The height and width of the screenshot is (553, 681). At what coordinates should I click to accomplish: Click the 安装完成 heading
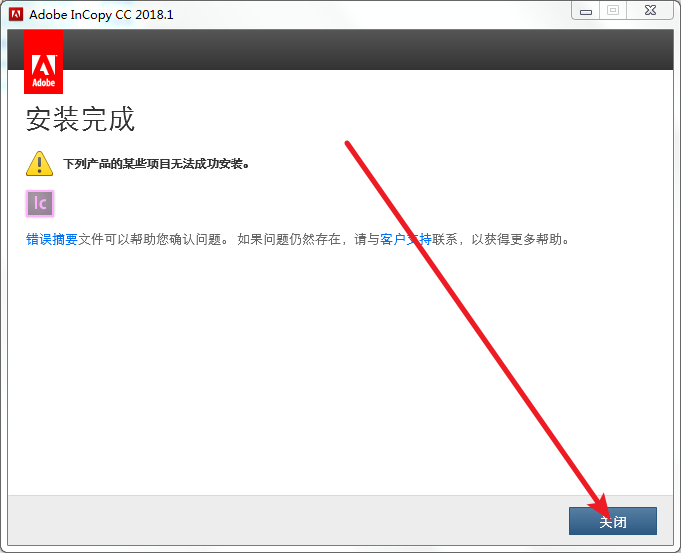(x=80, y=119)
